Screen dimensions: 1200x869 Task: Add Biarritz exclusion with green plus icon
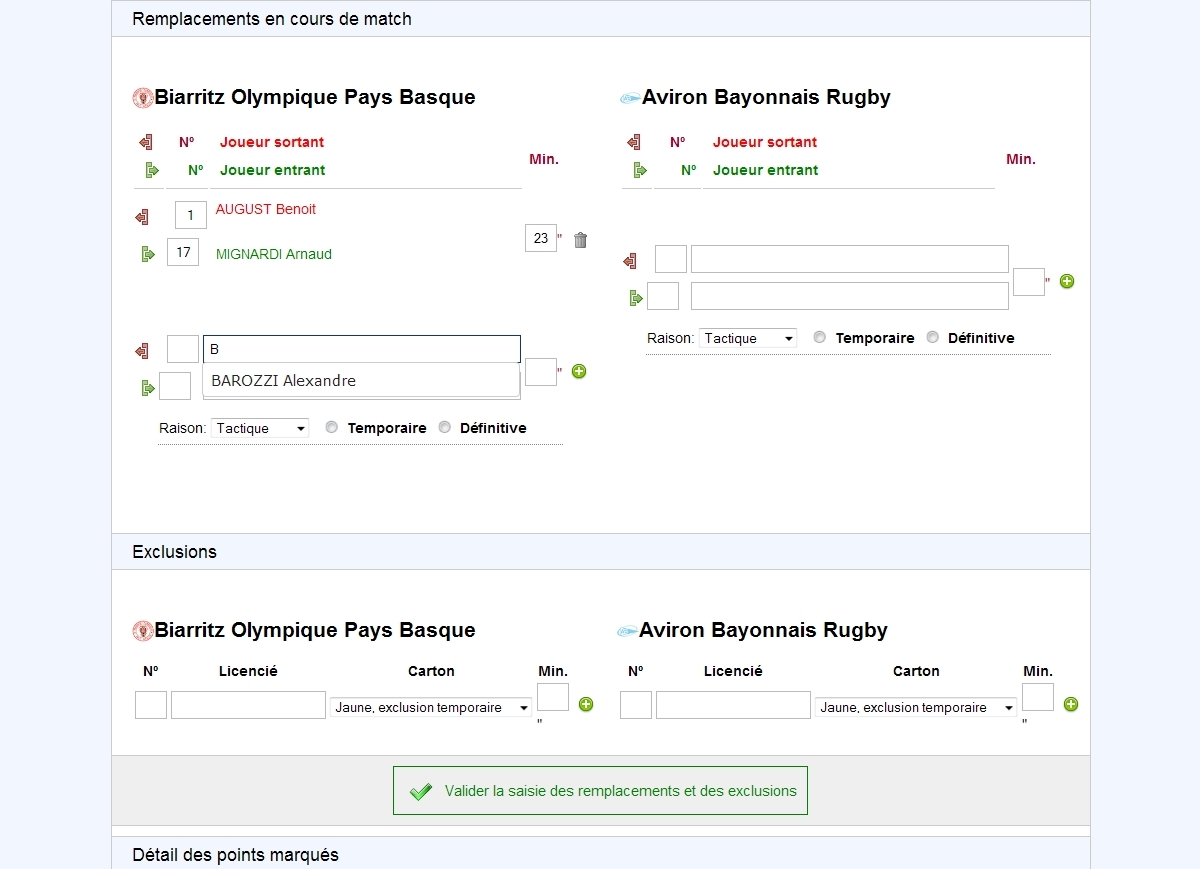pos(586,704)
